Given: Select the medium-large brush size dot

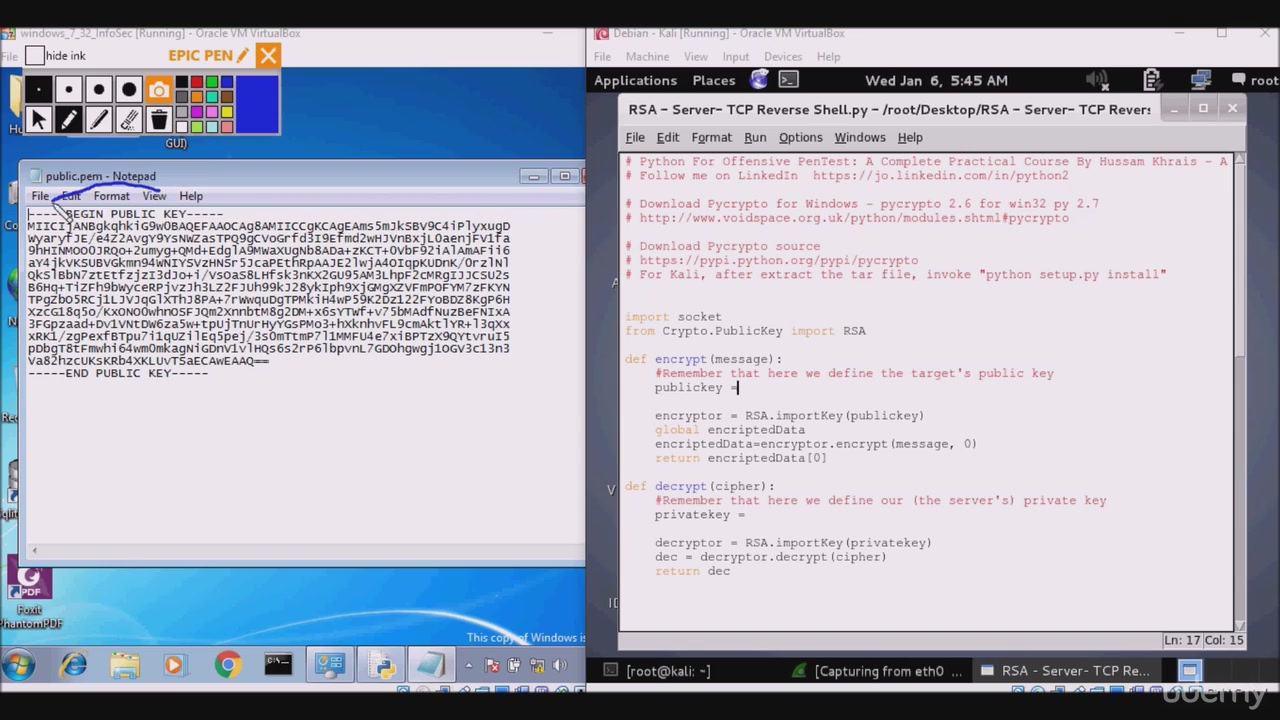Looking at the screenshot, I should click(98, 90).
